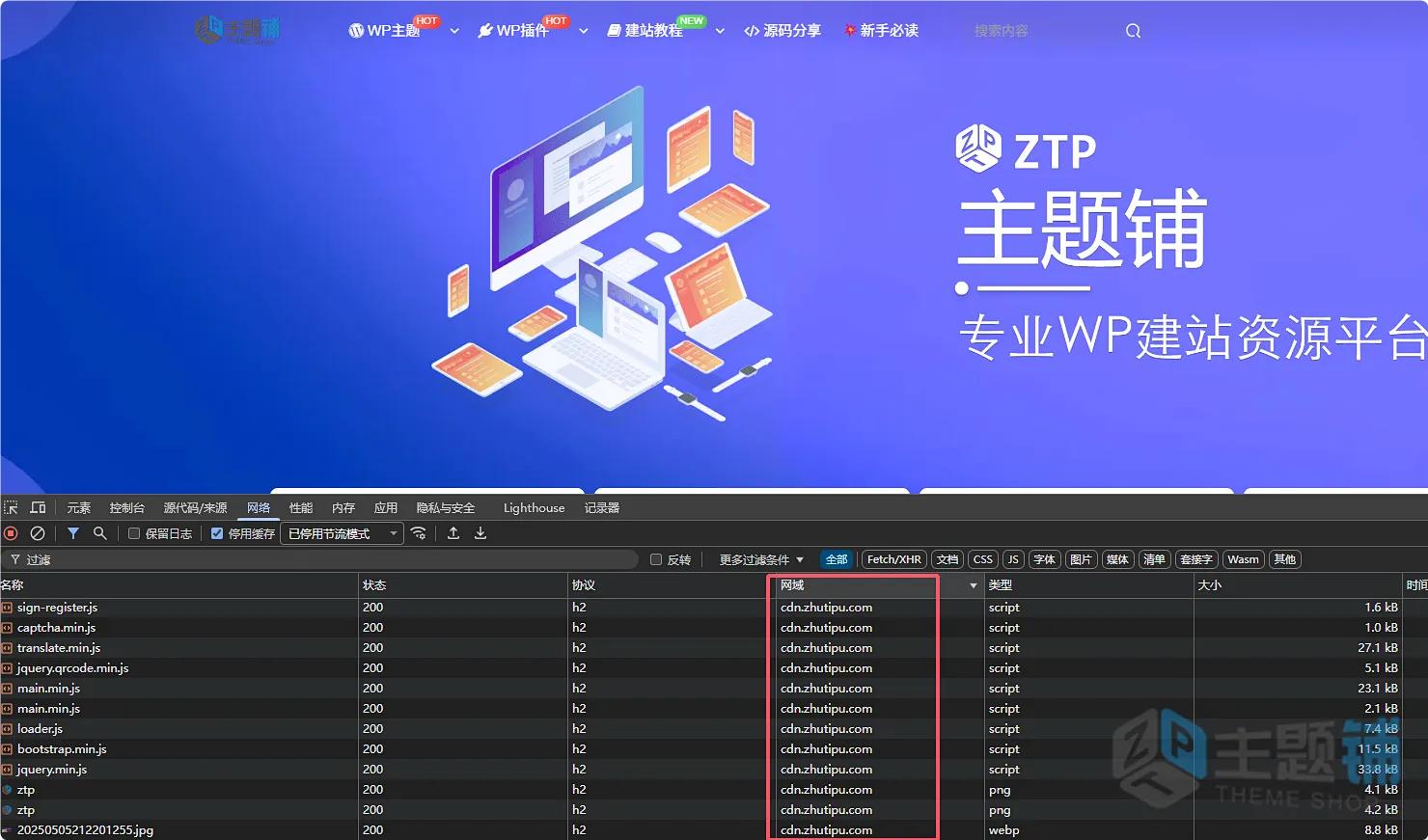The image size is (1428, 840).
Task: Clear the network log
Action: [x=38, y=533]
